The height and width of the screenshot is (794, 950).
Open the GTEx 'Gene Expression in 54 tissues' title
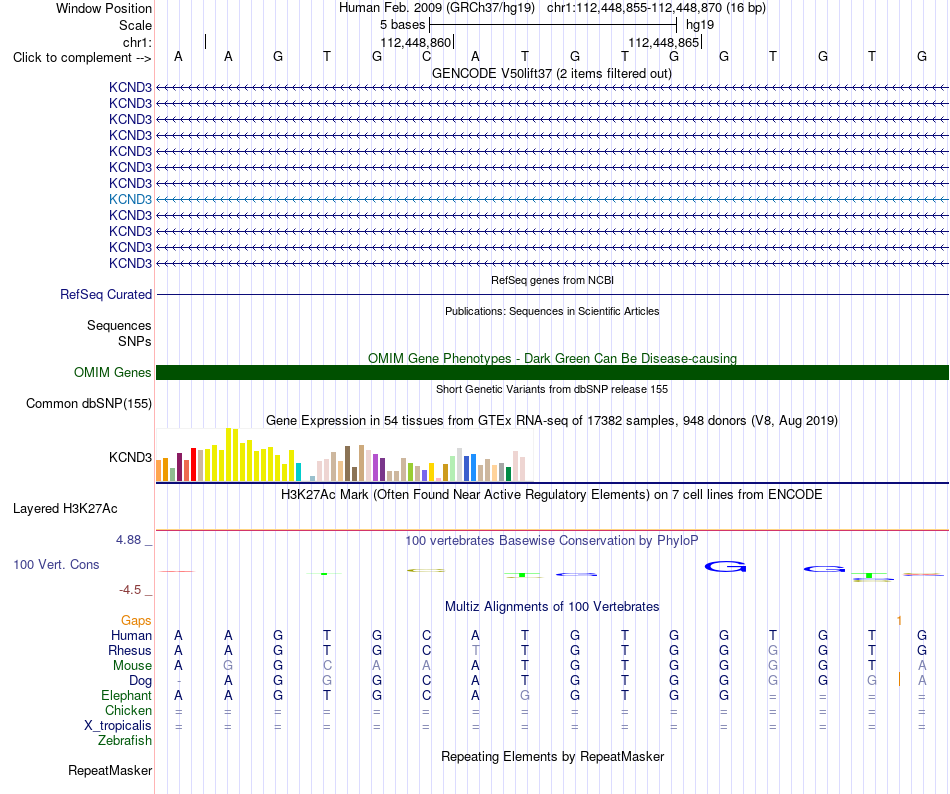pos(551,420)
